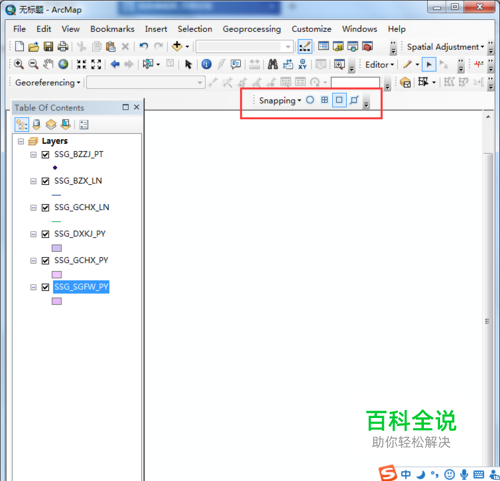500x481 pixels.
Task: Choose the Select Elements arrow tool
Action: coord(188,64)
